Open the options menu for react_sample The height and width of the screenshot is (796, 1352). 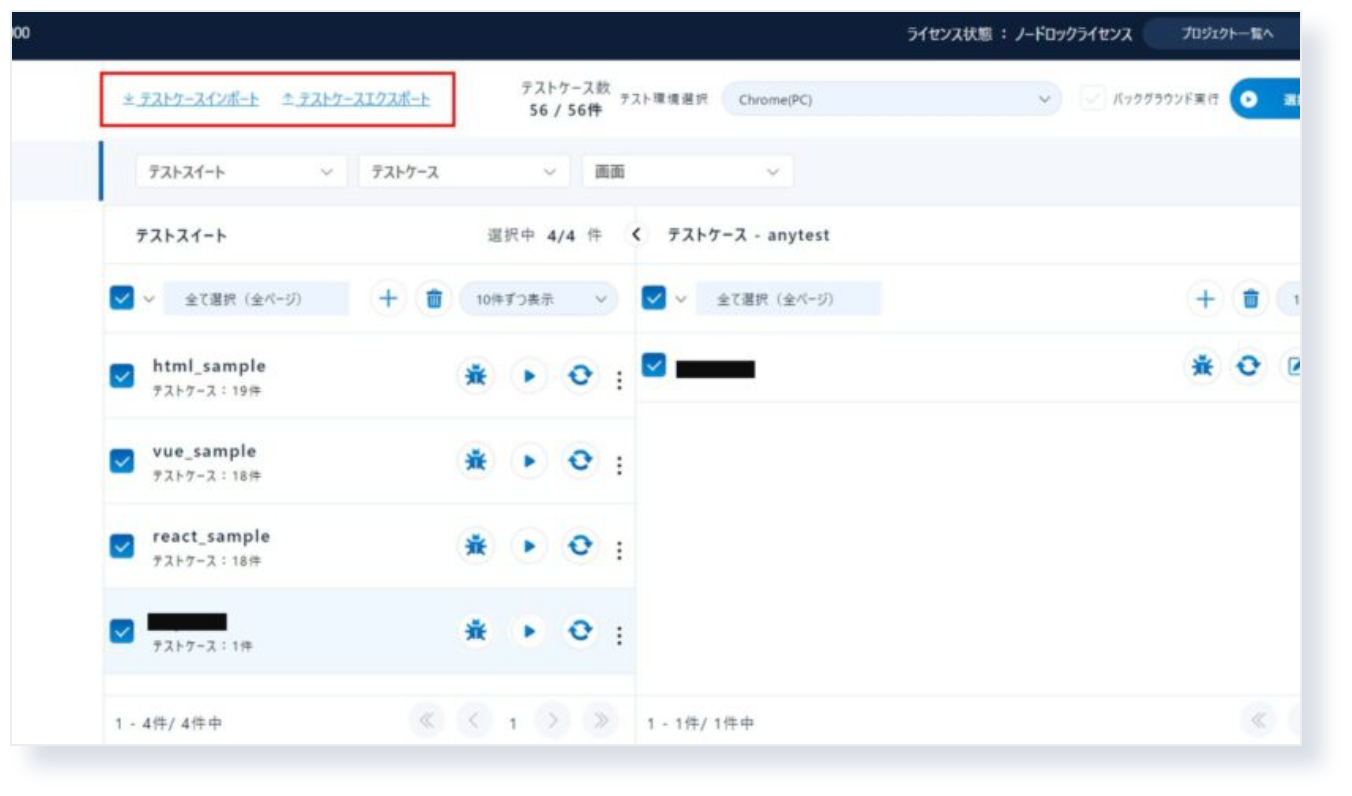[618, 545]
